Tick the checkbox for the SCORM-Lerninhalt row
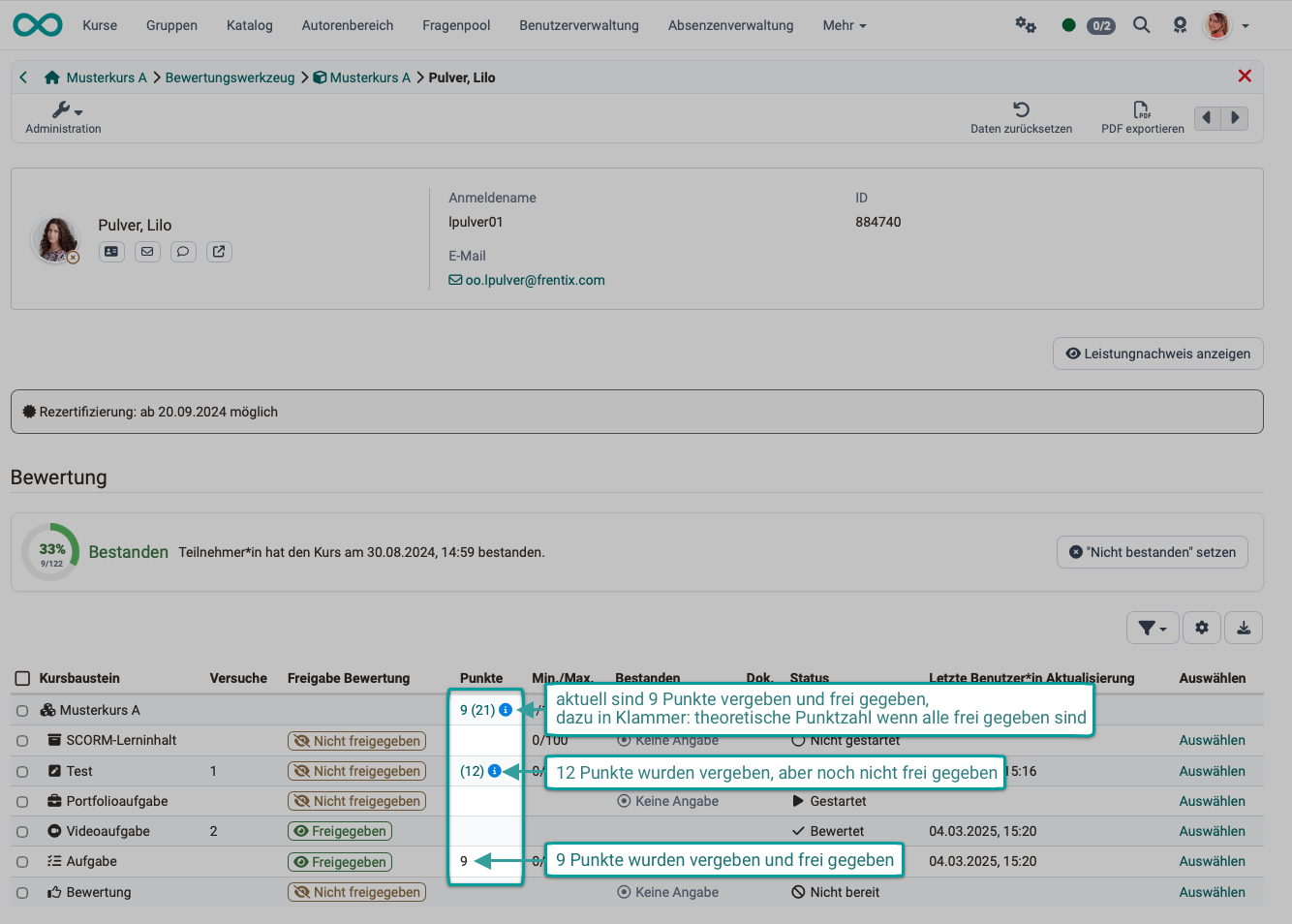This screenshot has height=924, width=1292. tap(22, 740)
